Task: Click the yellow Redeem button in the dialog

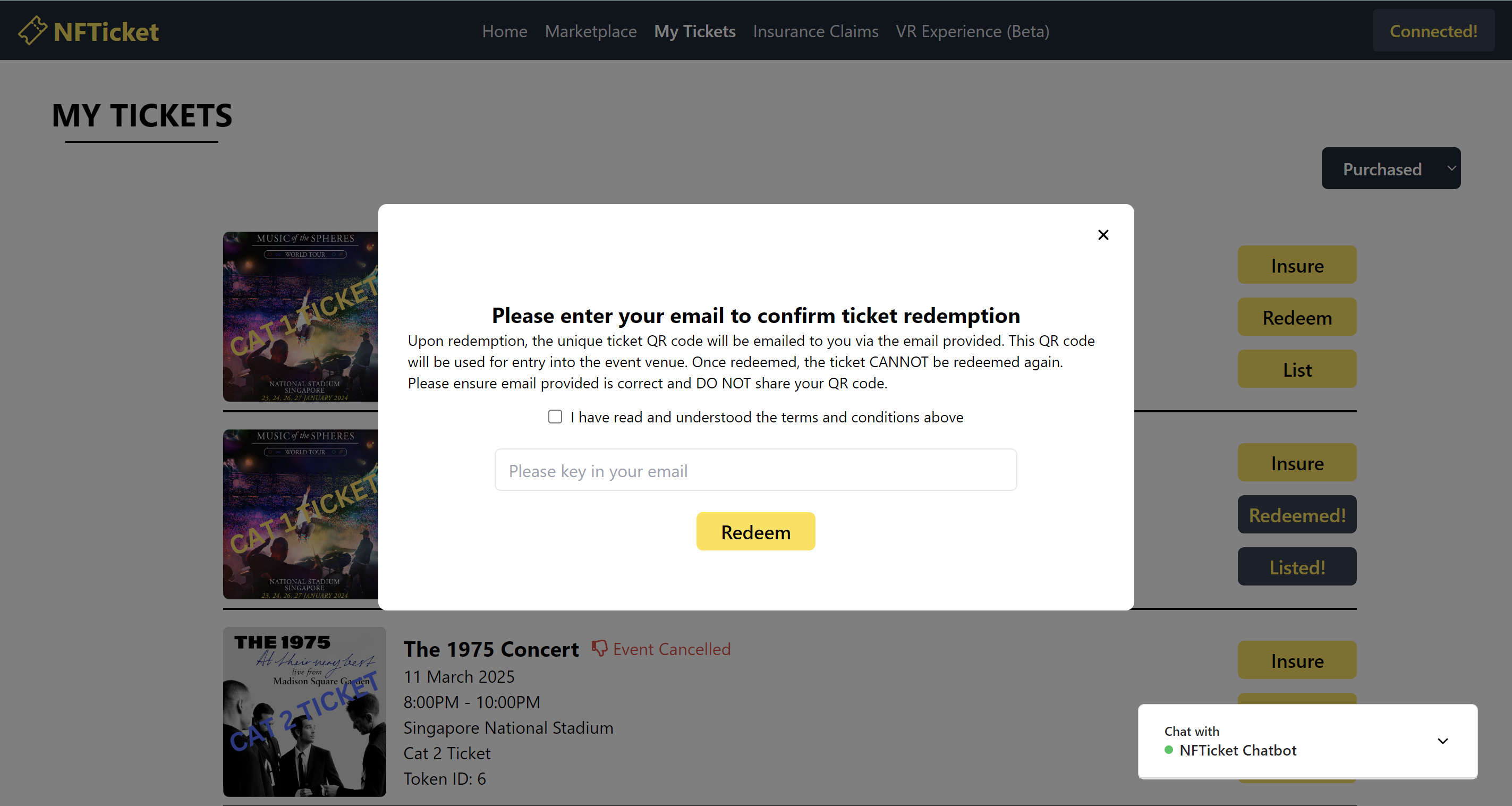Action: click(x=755, y=531)
